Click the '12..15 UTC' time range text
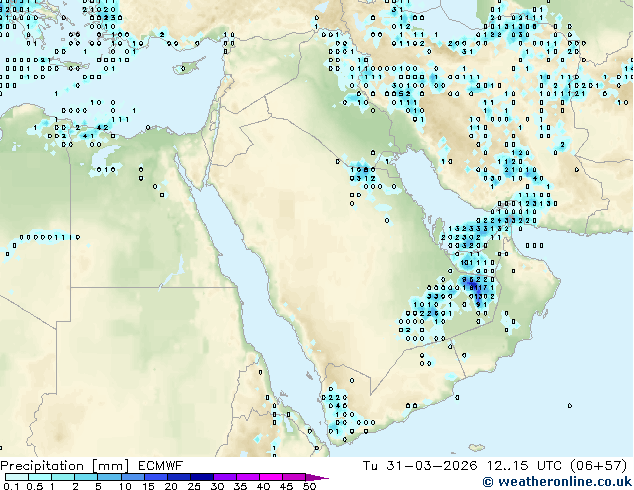The height and width of the screenshot is (490, 634). coord(524,466)
